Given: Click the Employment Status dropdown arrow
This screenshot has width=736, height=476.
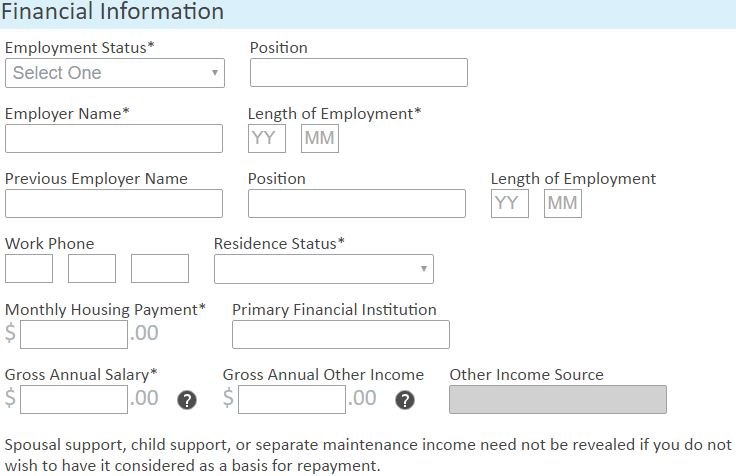Looking at the screenshot, I should tap(215, 73).
